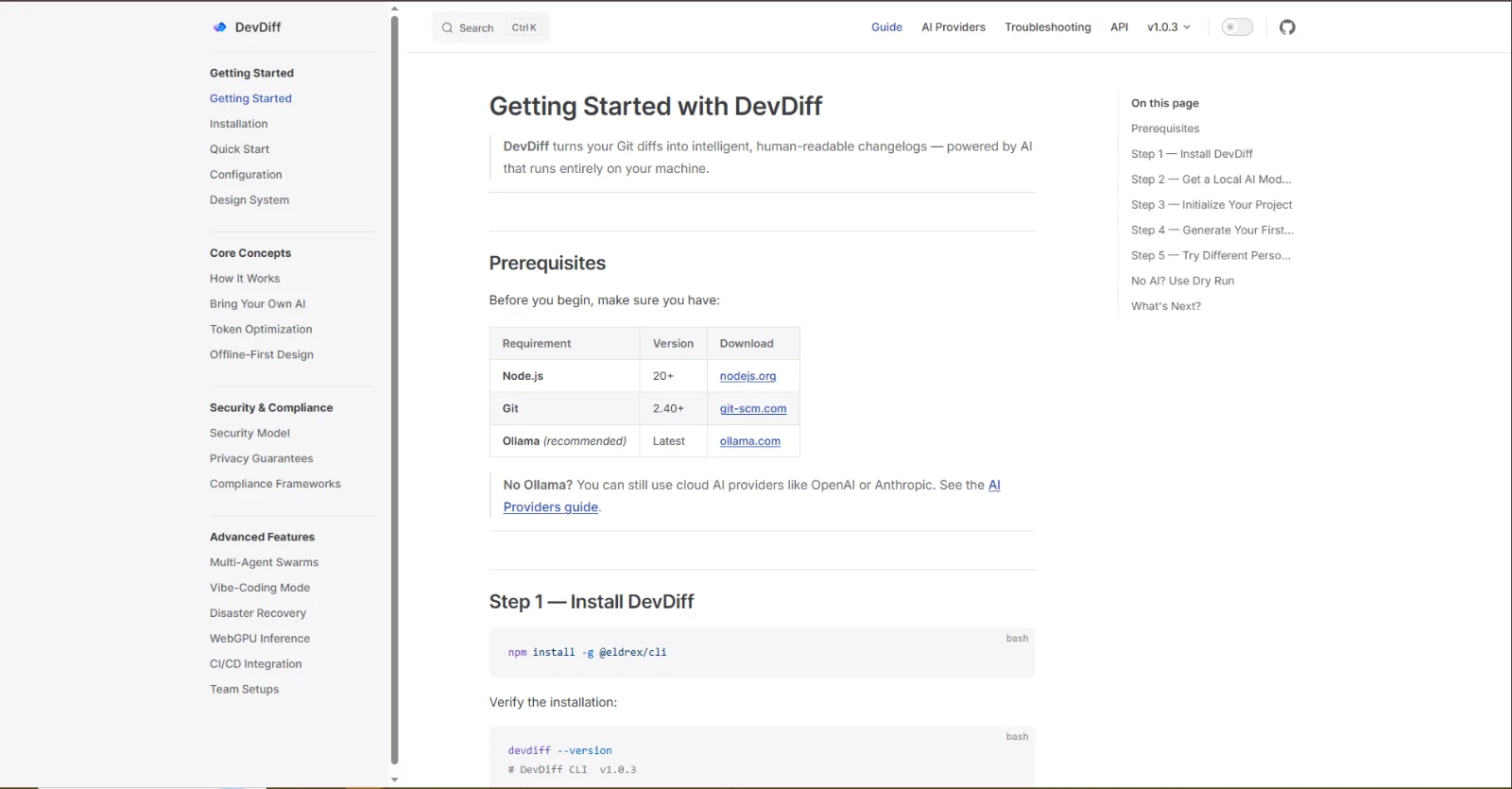Viewport: 1512px width, 789px height.
Task: Click the Getting Started with DevDiff heading
Action: tap(656, 106)
